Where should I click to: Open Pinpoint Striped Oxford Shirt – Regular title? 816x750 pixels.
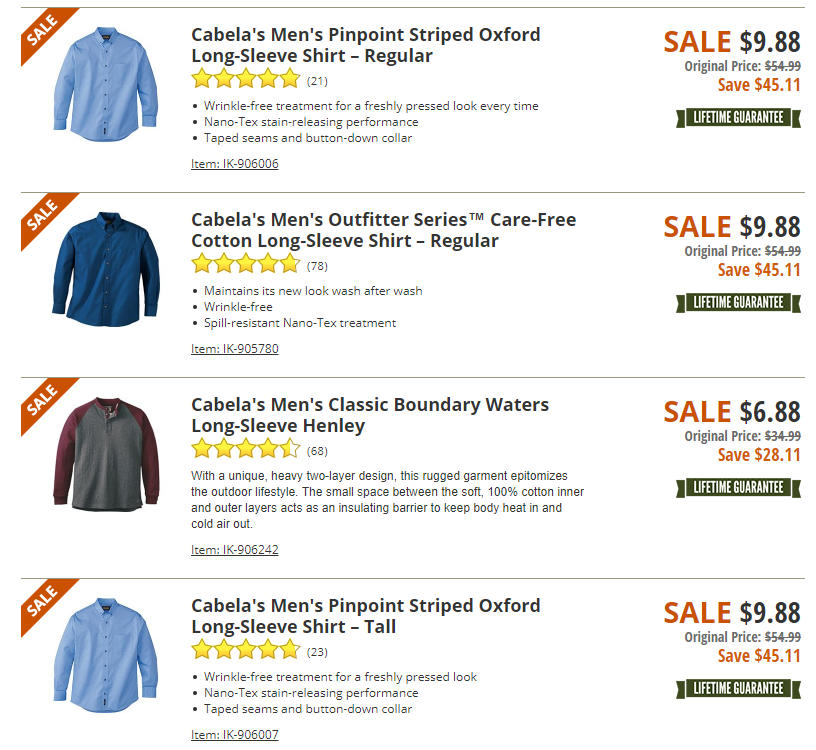pyautogui.click(x=365, y=45)
